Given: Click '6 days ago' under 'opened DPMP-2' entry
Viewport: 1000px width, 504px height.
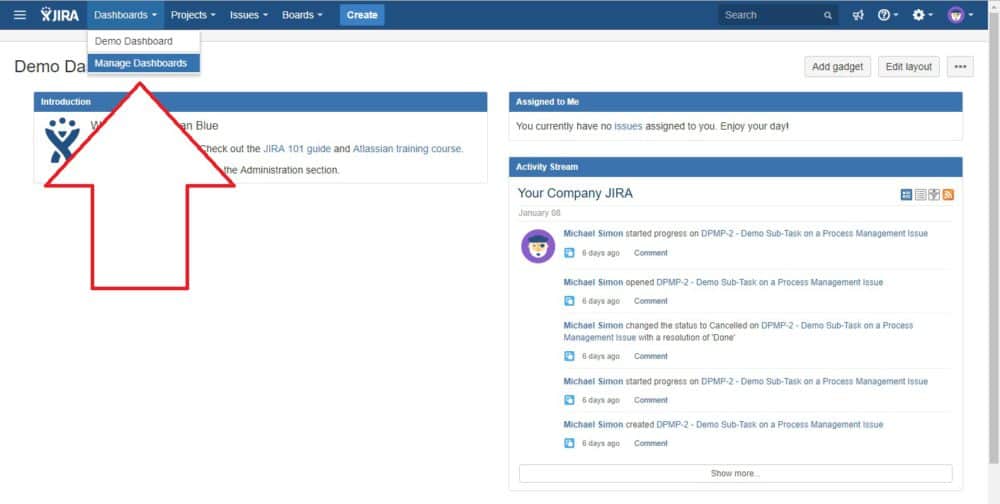Looking at the screenshot, I should [x=600, y=300].
